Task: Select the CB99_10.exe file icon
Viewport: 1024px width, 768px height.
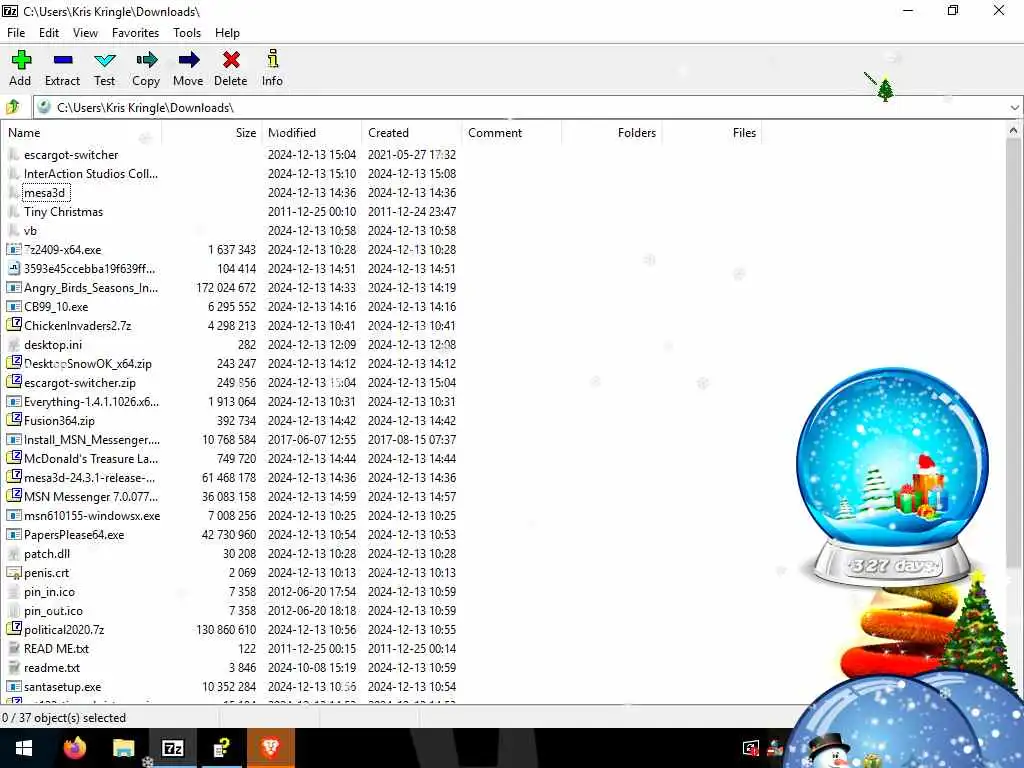Action: click(14, 306)
